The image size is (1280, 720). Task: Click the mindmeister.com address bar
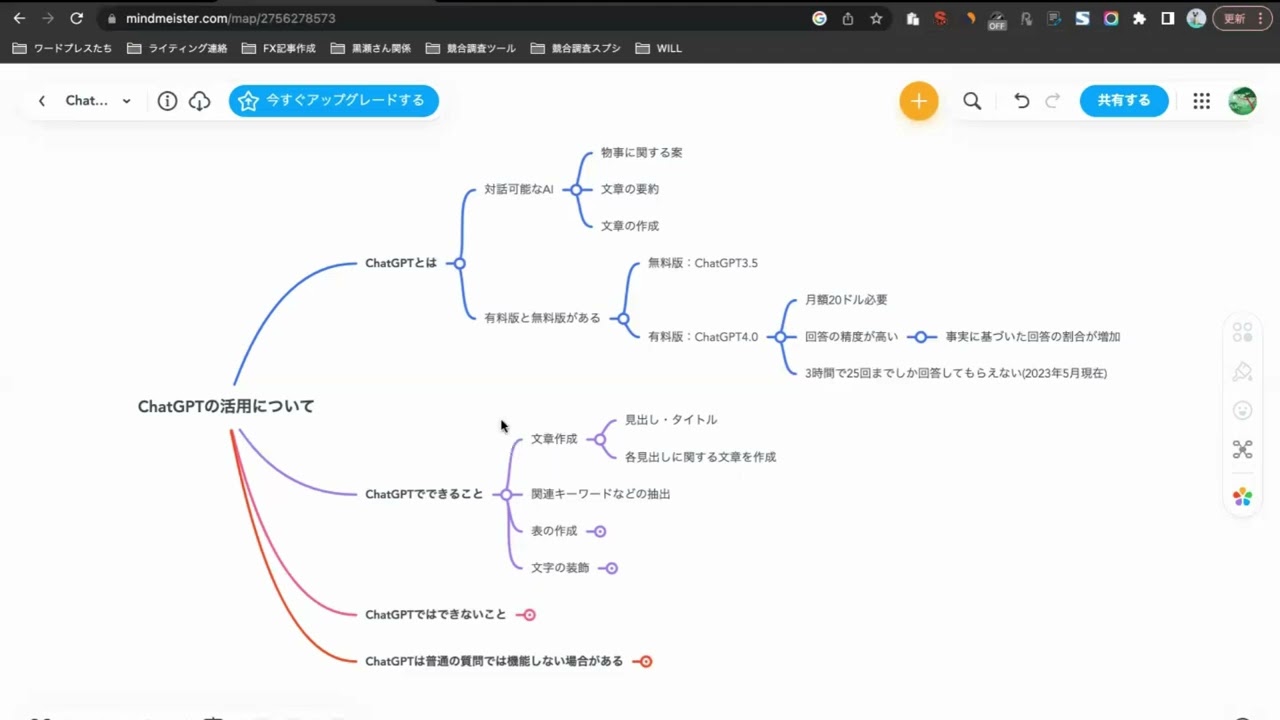point(450,18)
